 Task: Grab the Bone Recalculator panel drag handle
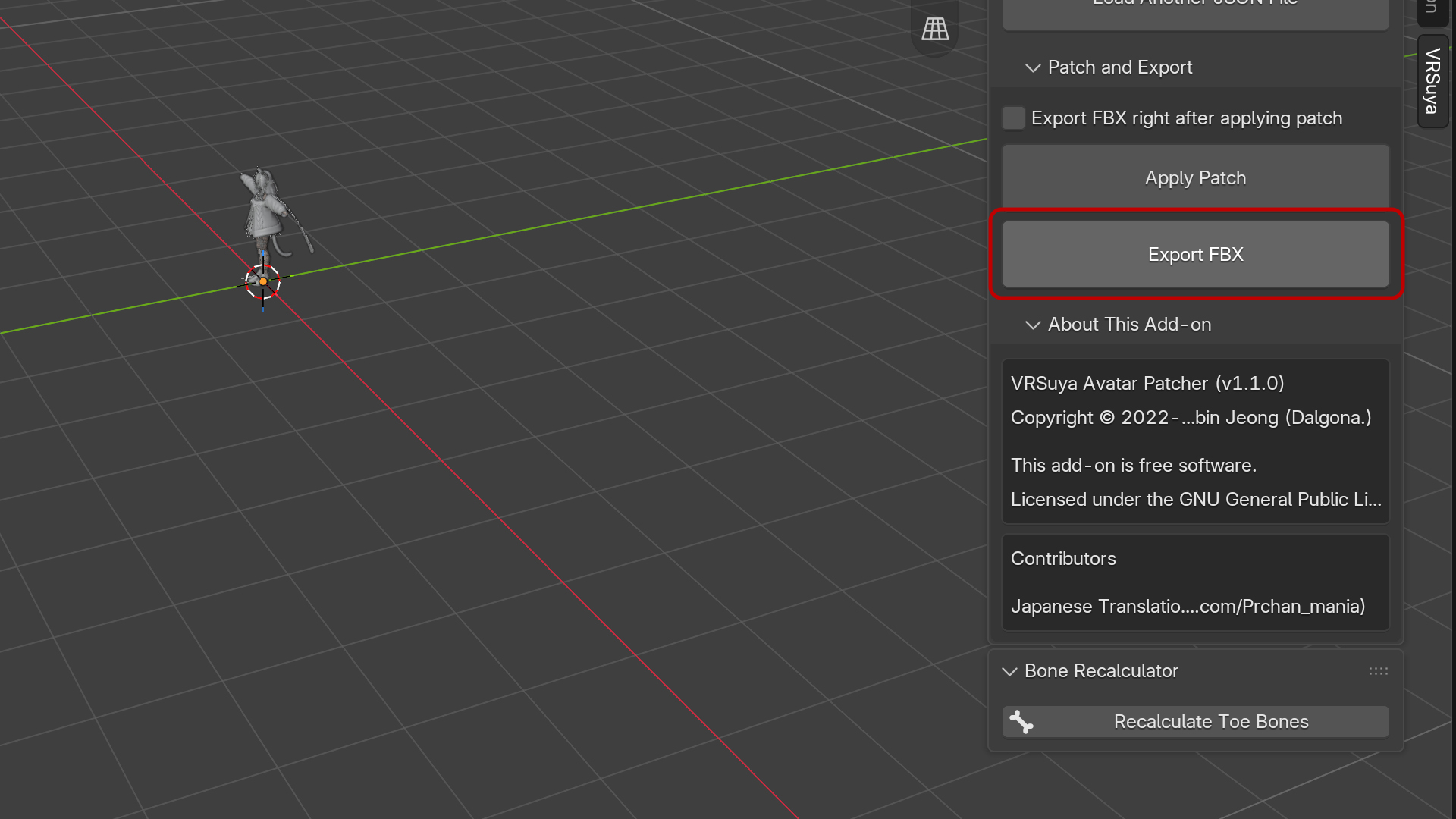pos(1379,671)
